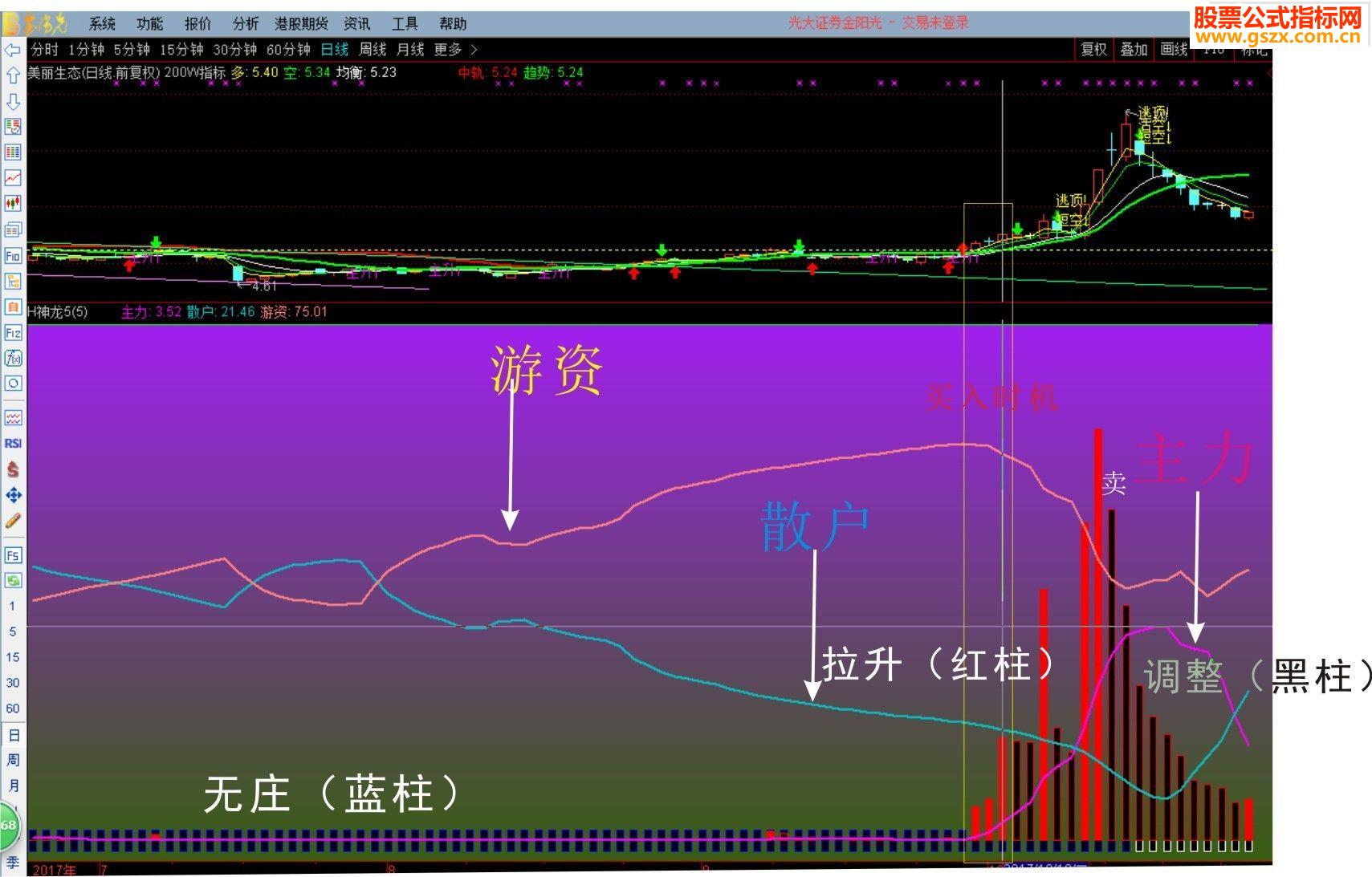Open the candlestick chart icon

point(13,204)
